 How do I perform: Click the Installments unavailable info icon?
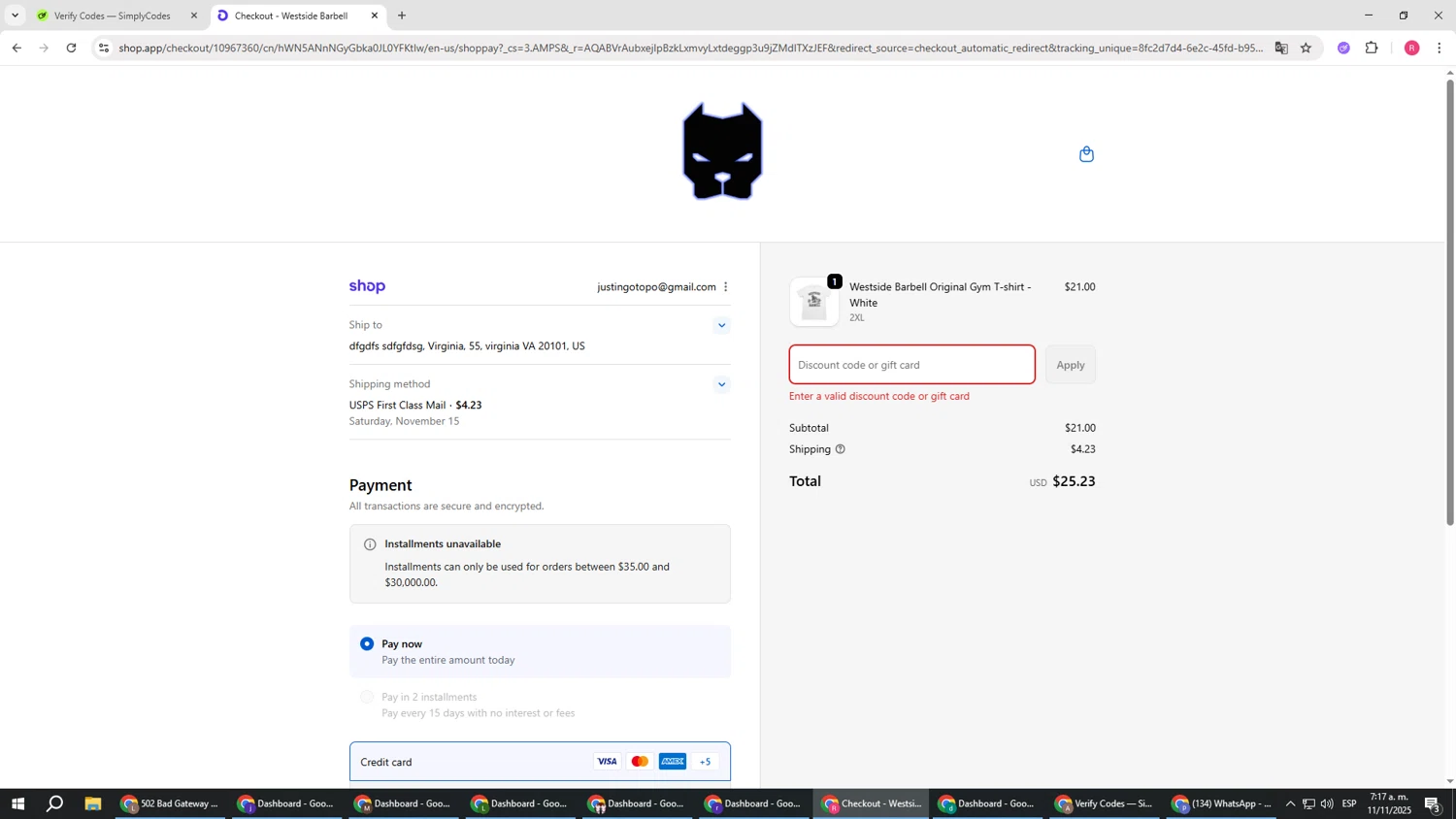pos(370,544)
